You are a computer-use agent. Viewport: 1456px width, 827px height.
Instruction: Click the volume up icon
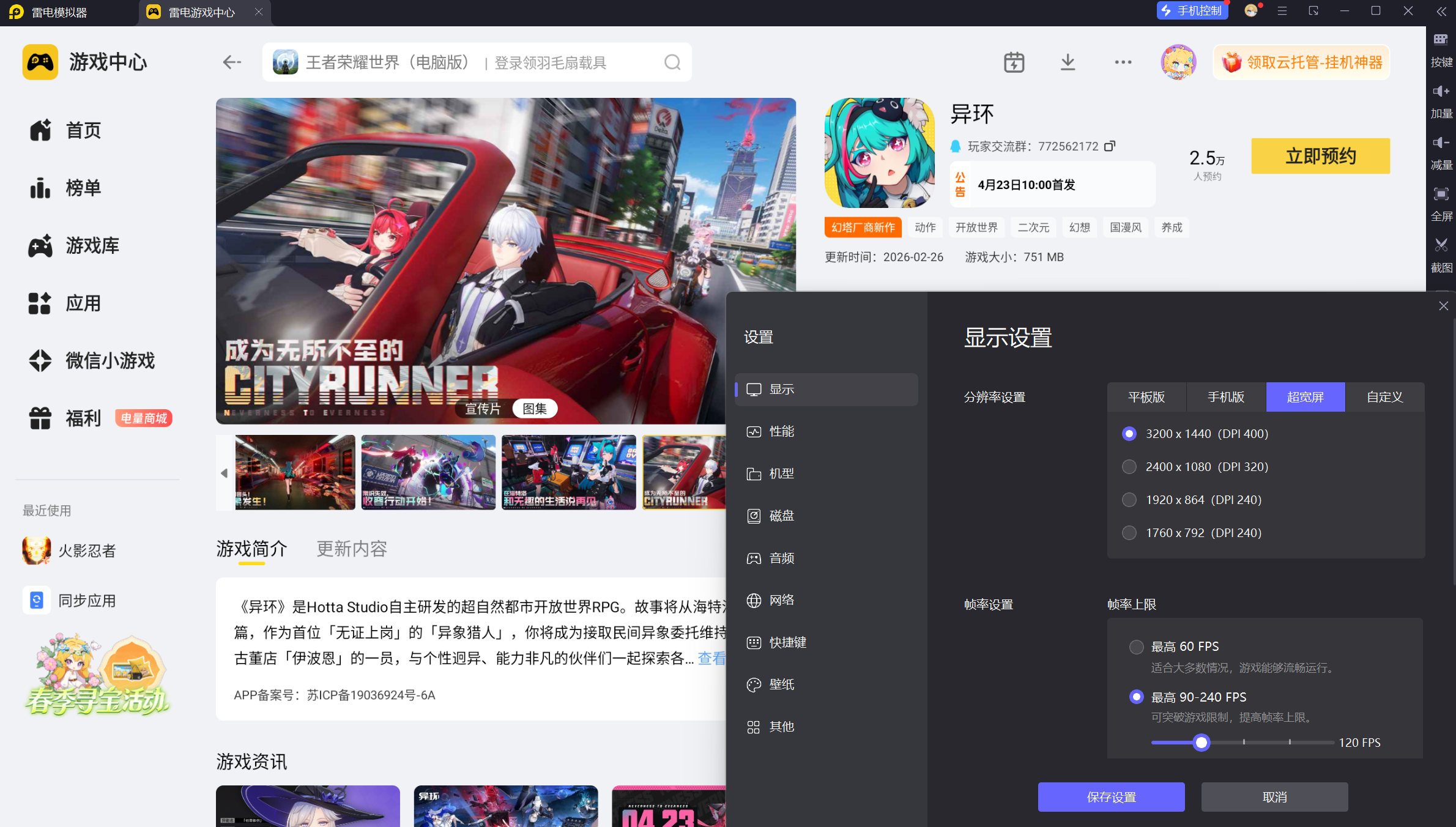(x=1441, y=91)
